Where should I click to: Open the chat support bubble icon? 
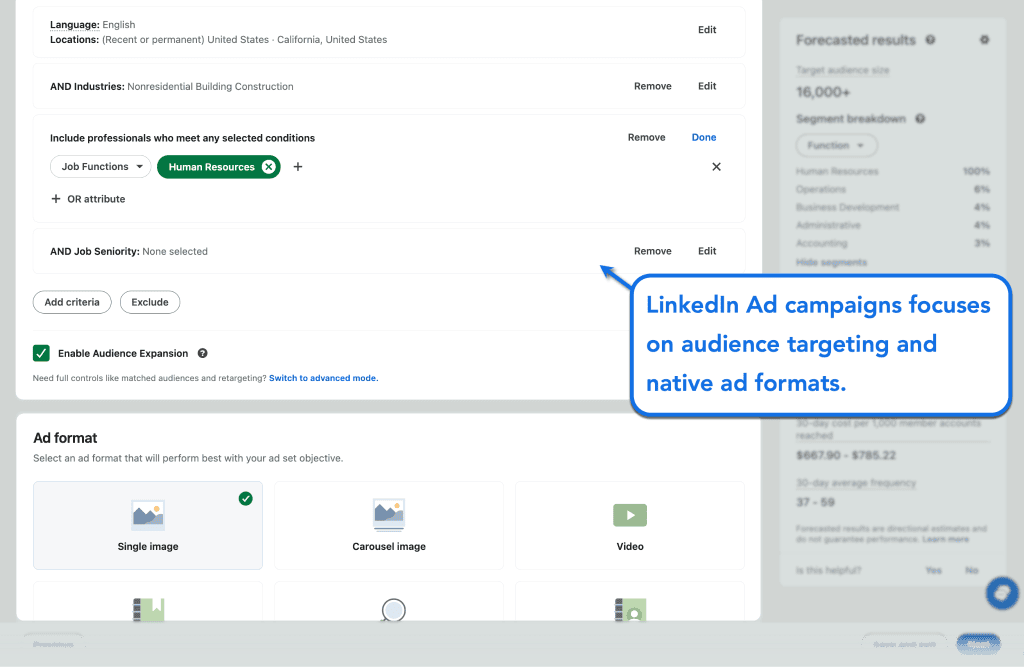(1002, 593)
